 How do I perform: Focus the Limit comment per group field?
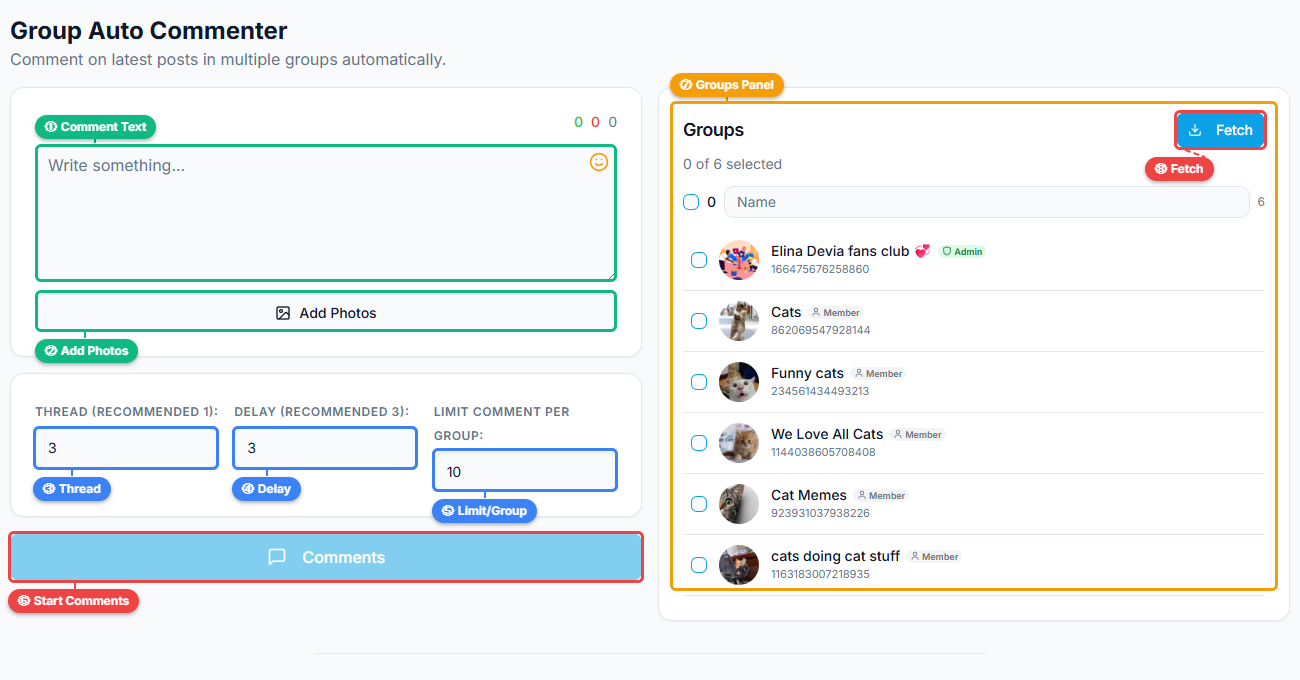[x=525, y=471]
